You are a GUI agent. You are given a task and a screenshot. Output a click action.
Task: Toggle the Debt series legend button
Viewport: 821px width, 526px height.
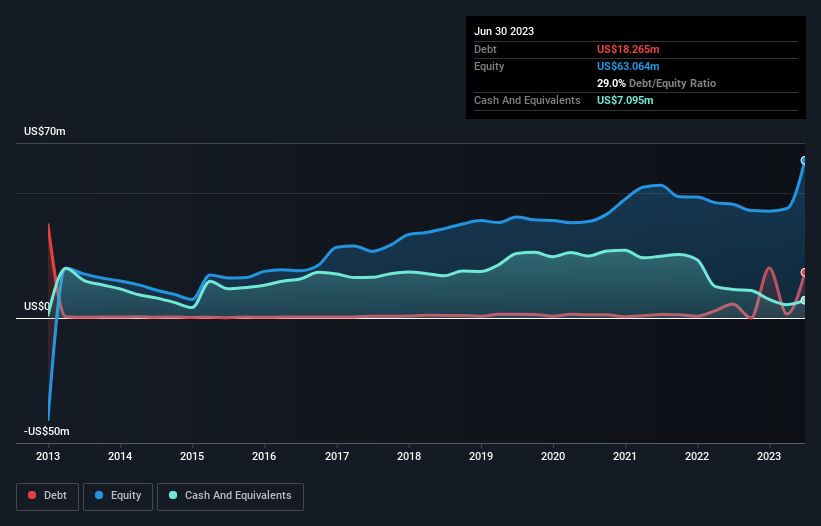pos(48,496)
